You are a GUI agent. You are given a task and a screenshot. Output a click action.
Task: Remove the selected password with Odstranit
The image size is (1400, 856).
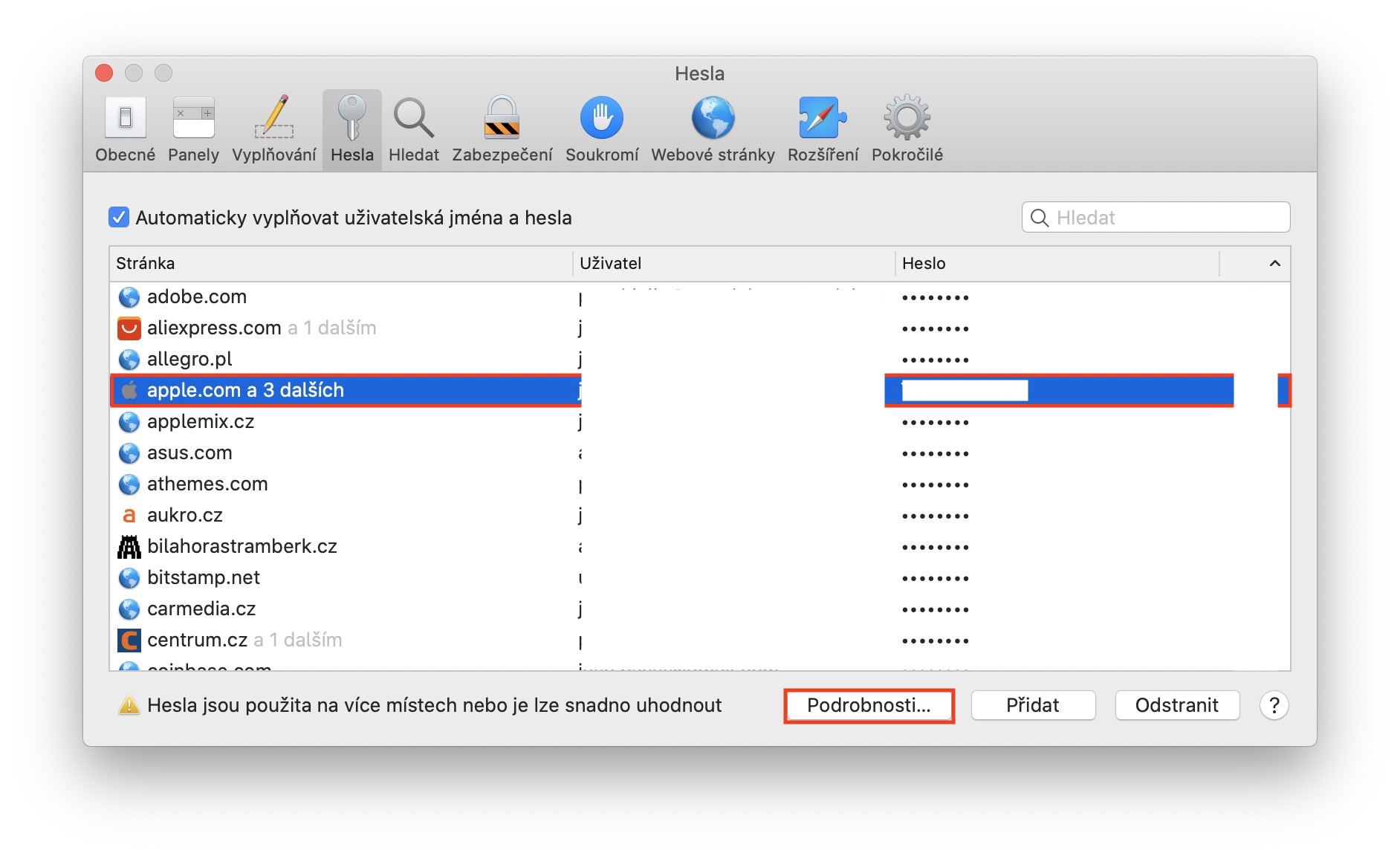pos(1177,705)
